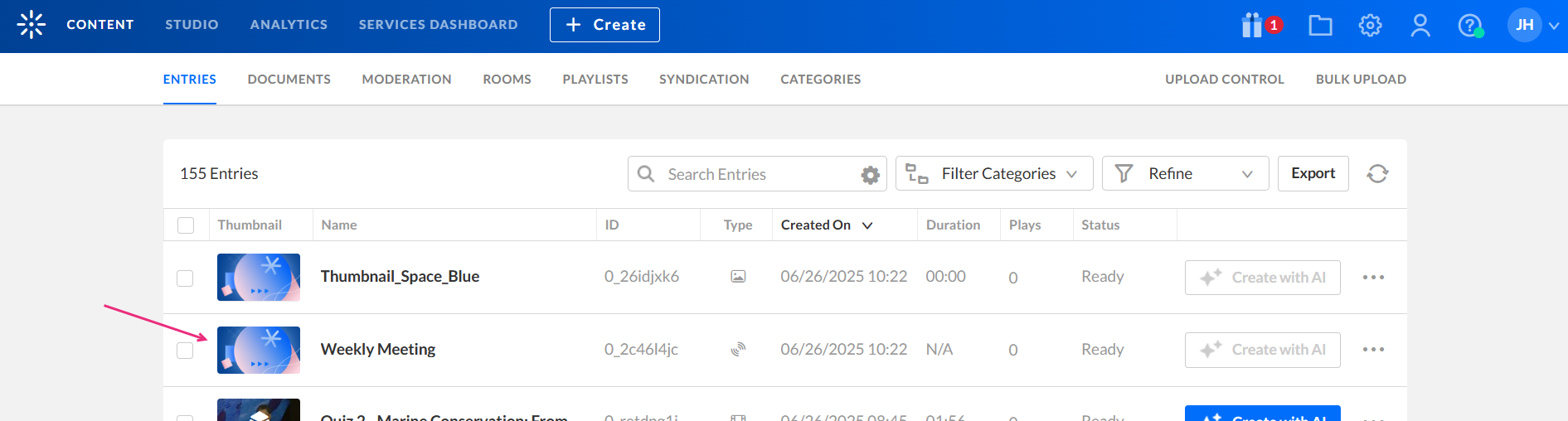This screenshot has height=421, width=1568.
Task: Click the Export button
Action: click(x=1313, y=173)
